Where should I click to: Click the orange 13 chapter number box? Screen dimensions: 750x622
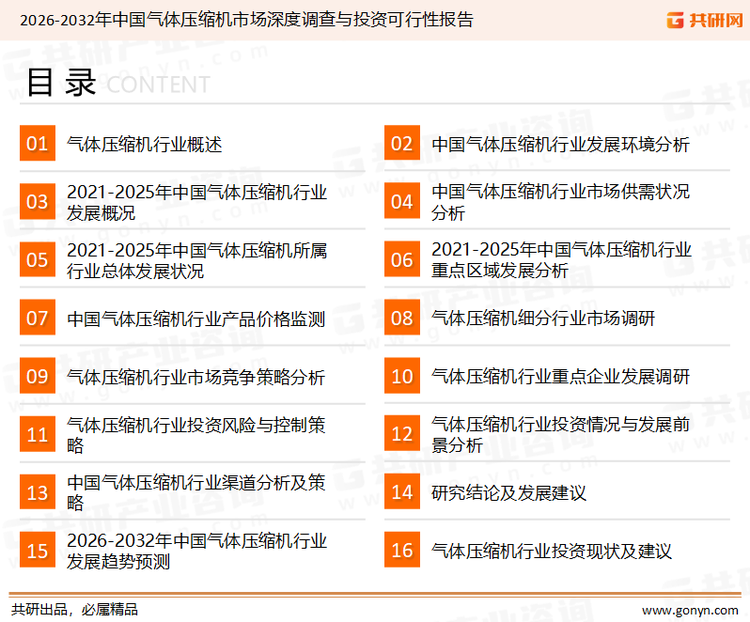click(37, 492)
